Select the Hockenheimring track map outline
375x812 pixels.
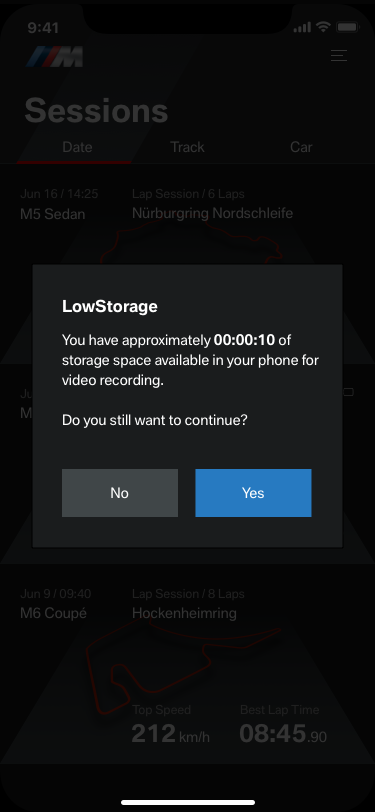click(184, 667)
